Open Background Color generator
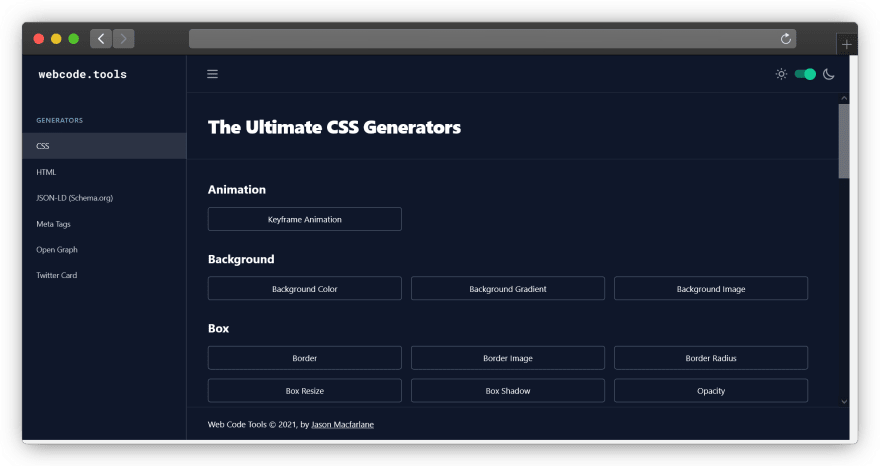The image size is (880, 466). [x=305, y=289]
